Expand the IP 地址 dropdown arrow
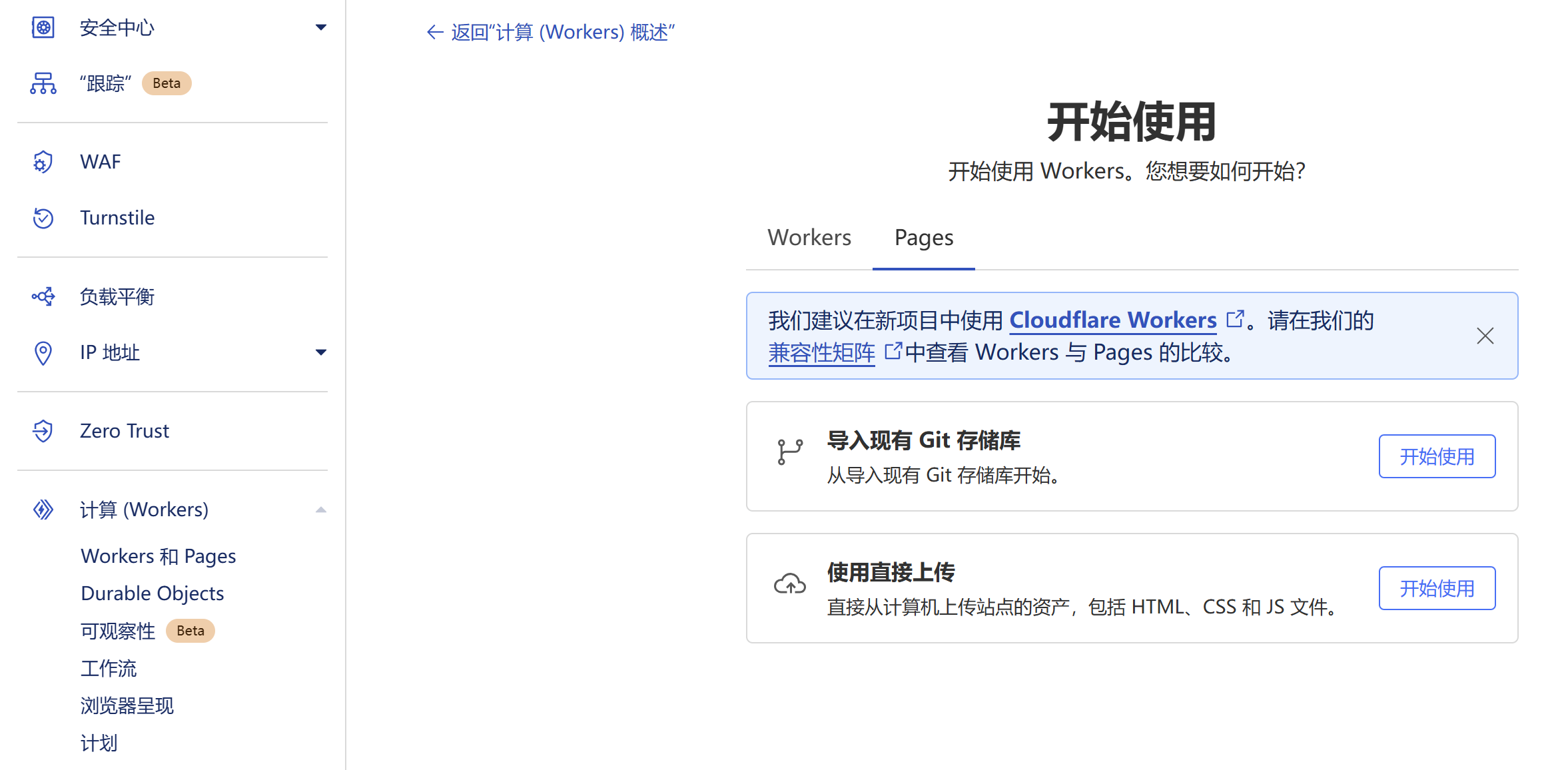The image size is (1568, 770). coord(321,352)
